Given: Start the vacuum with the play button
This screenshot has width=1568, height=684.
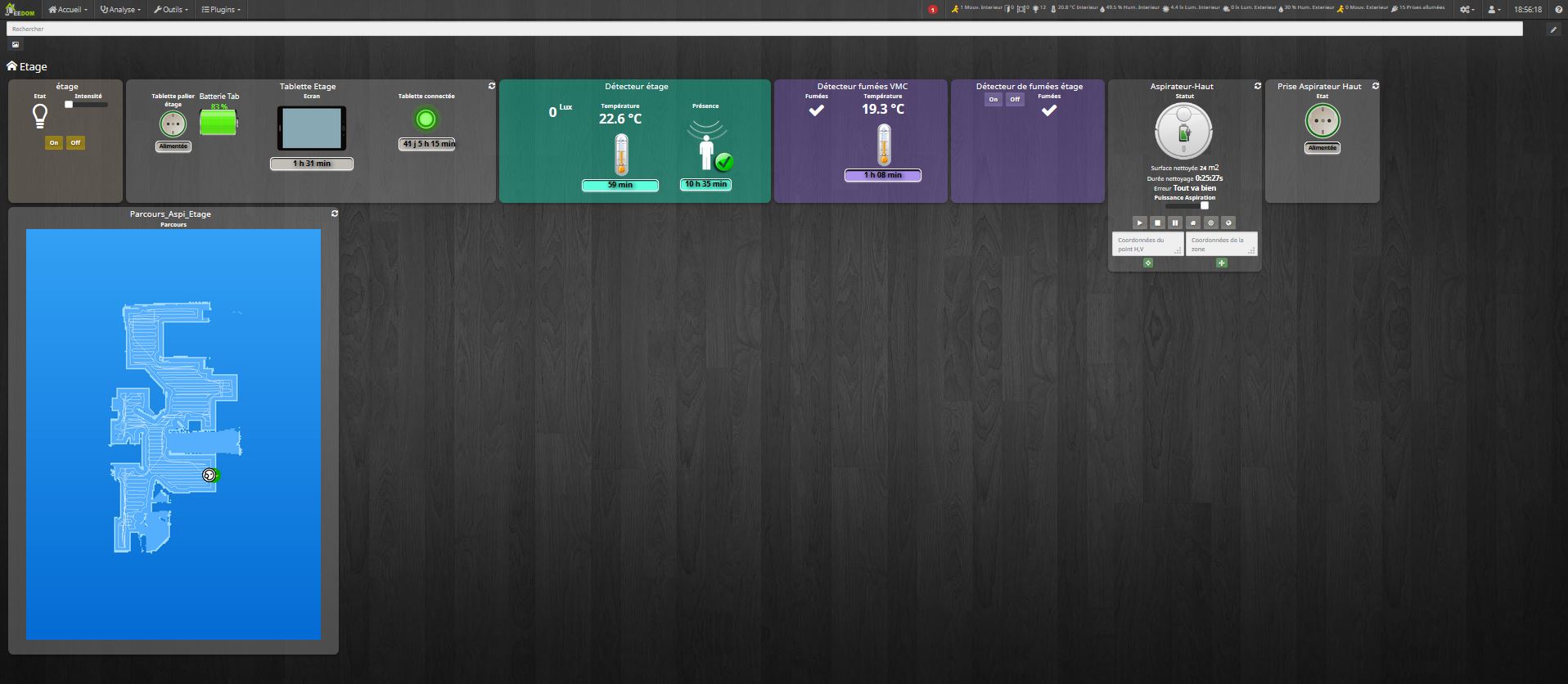Looking at the screenshot, I should (x=1139, y=223).
